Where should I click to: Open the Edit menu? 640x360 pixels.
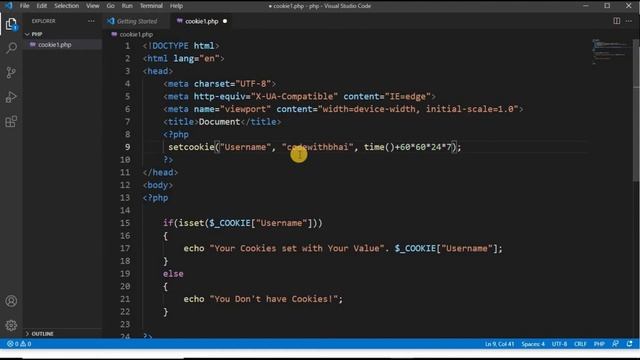click(42, 6)
